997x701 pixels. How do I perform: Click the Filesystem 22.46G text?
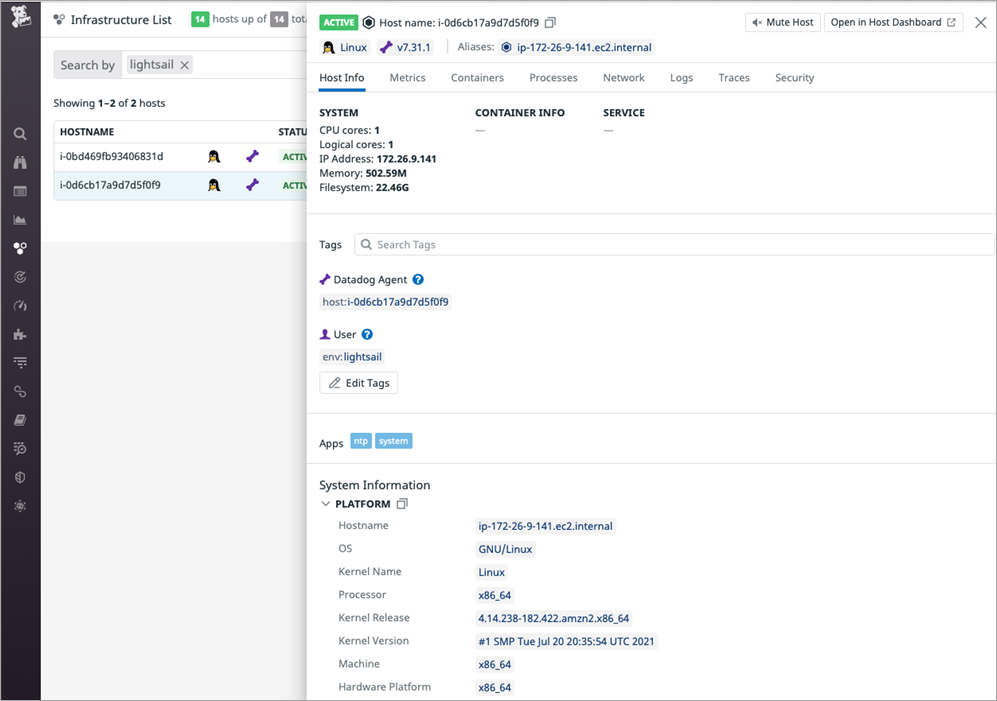pos(364,188)
